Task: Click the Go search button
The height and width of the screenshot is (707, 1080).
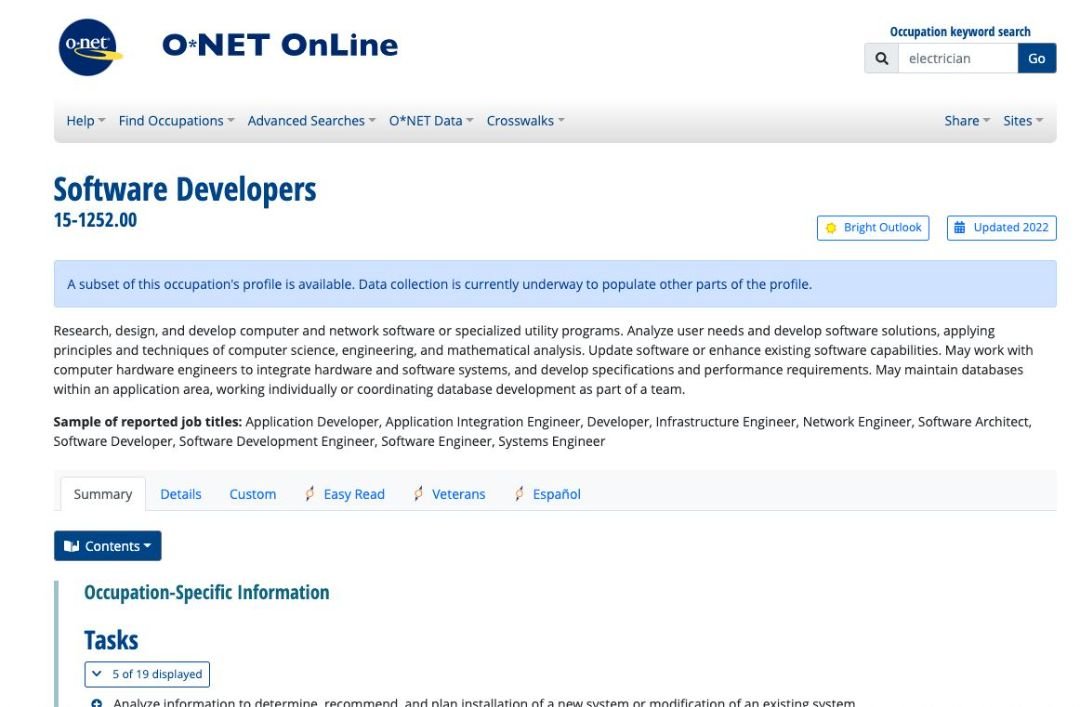Action: (x=1037, y=59)
